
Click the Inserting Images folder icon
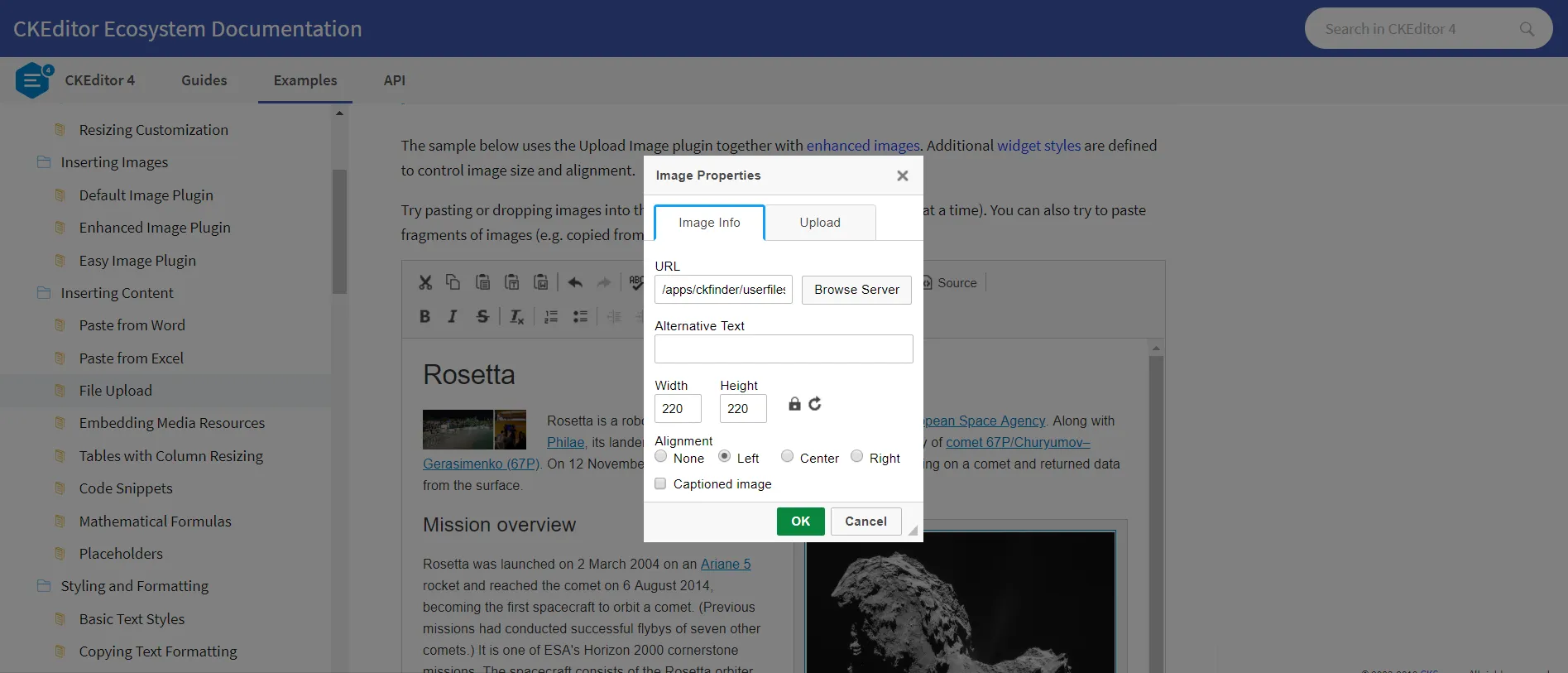(x=44, y=162)
